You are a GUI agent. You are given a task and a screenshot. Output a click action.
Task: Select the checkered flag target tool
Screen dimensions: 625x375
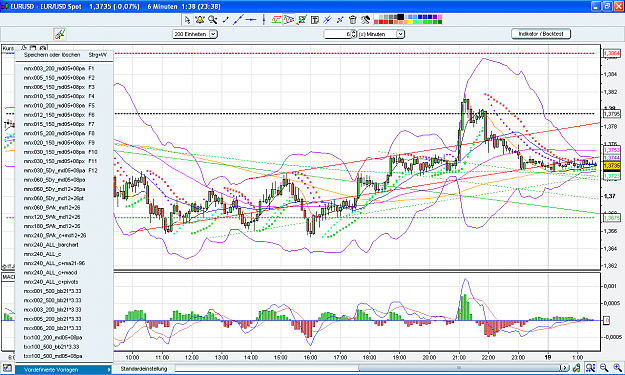click(302, 20)
